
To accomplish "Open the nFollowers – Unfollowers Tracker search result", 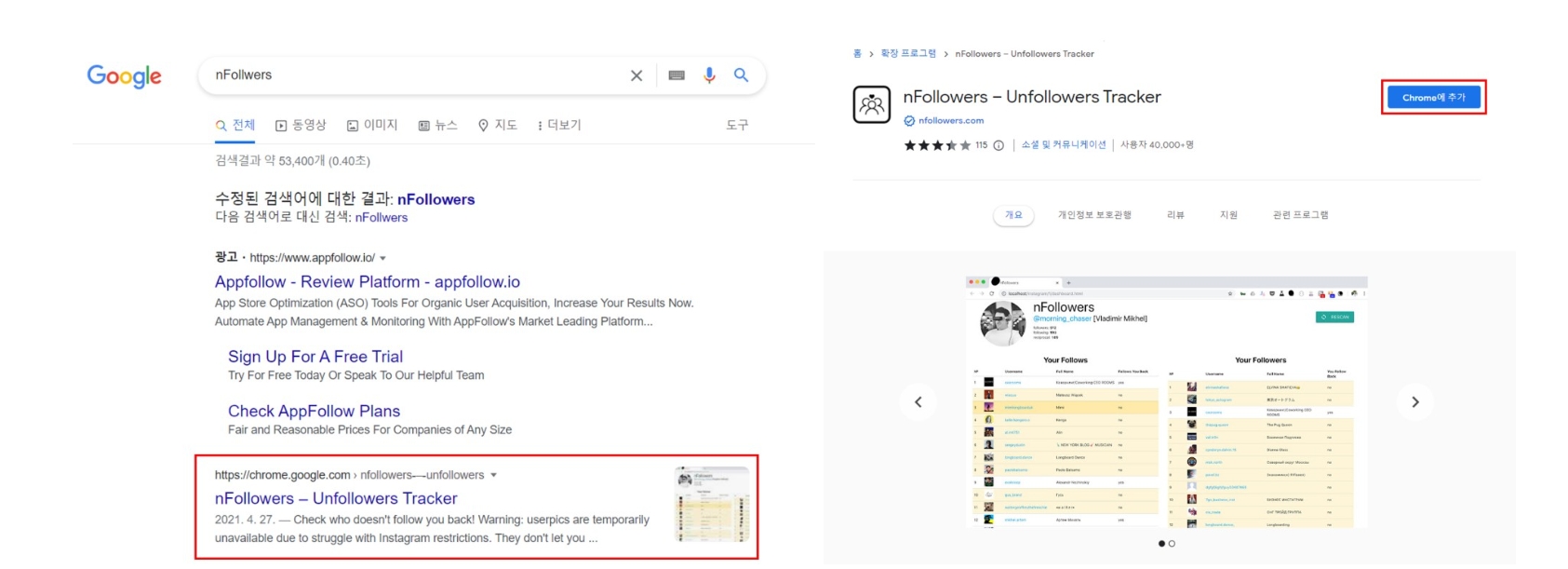I will (336, 498).
